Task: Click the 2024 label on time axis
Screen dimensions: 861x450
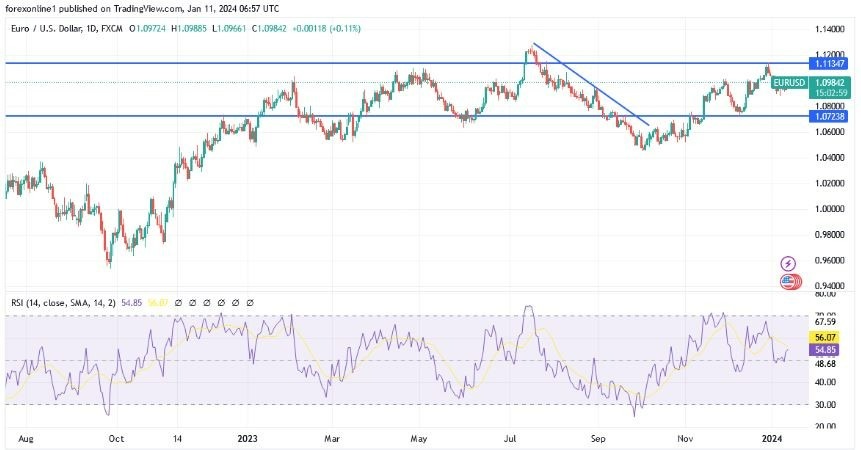Action: [x=771, y=439]
